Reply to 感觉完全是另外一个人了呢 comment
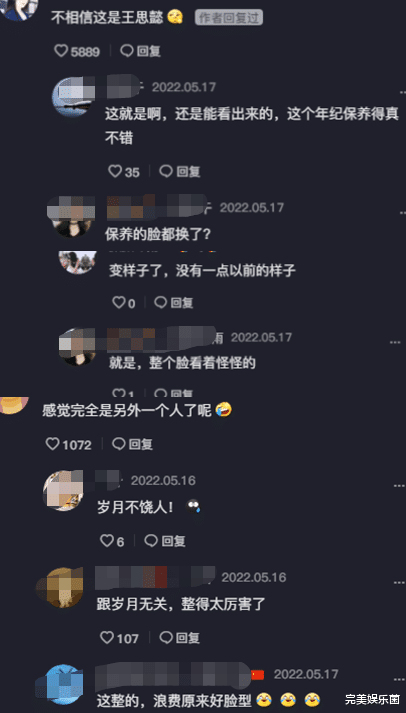 point(132,444)
